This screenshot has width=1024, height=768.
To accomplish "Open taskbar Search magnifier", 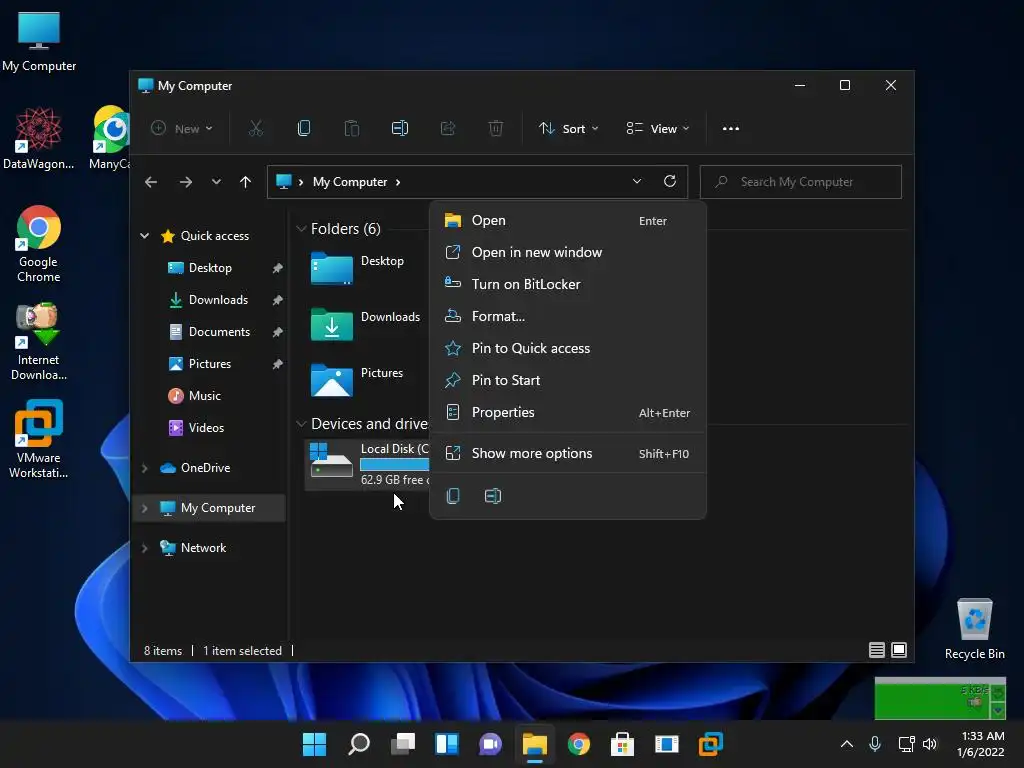I will click(x=359, y=744).
